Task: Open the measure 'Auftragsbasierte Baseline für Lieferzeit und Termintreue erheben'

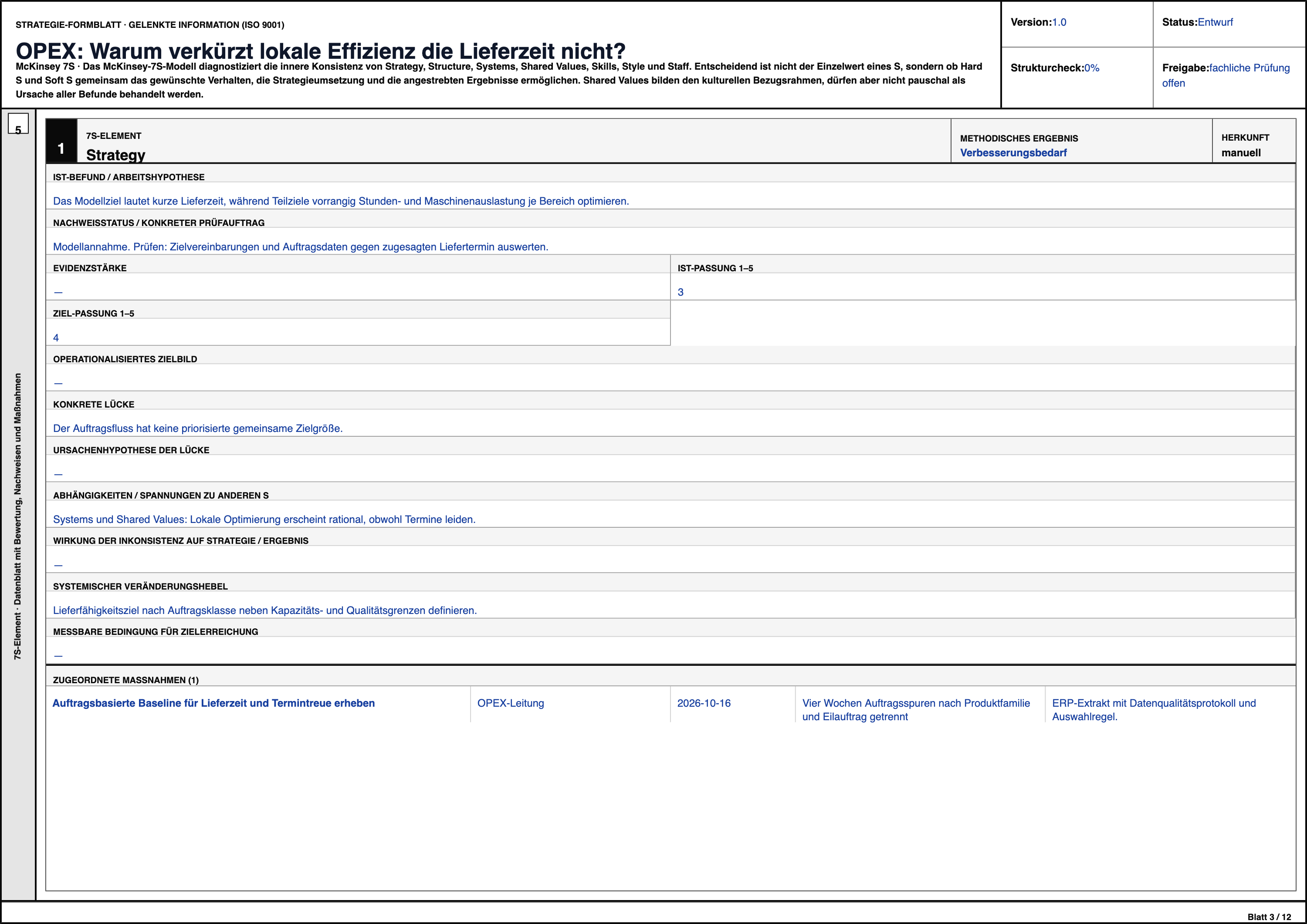Action: pyautogui.click(x=213, y=703)
